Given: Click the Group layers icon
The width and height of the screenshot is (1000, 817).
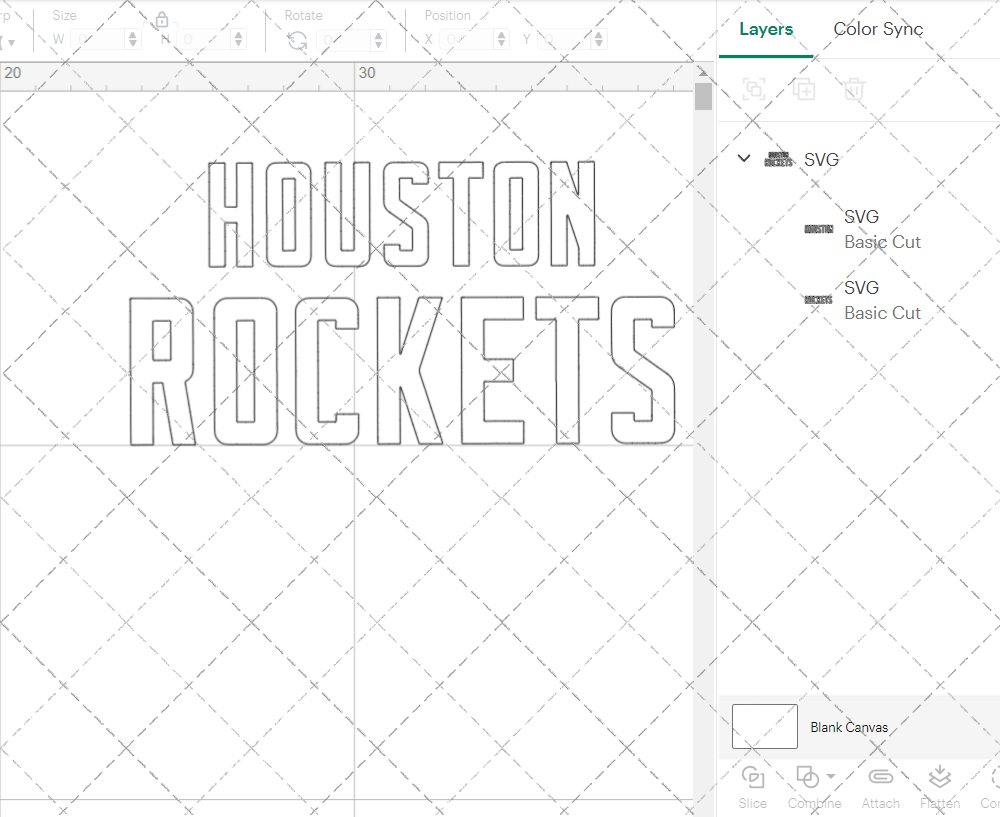Looking at the screenshot, I should coord(754,89).
